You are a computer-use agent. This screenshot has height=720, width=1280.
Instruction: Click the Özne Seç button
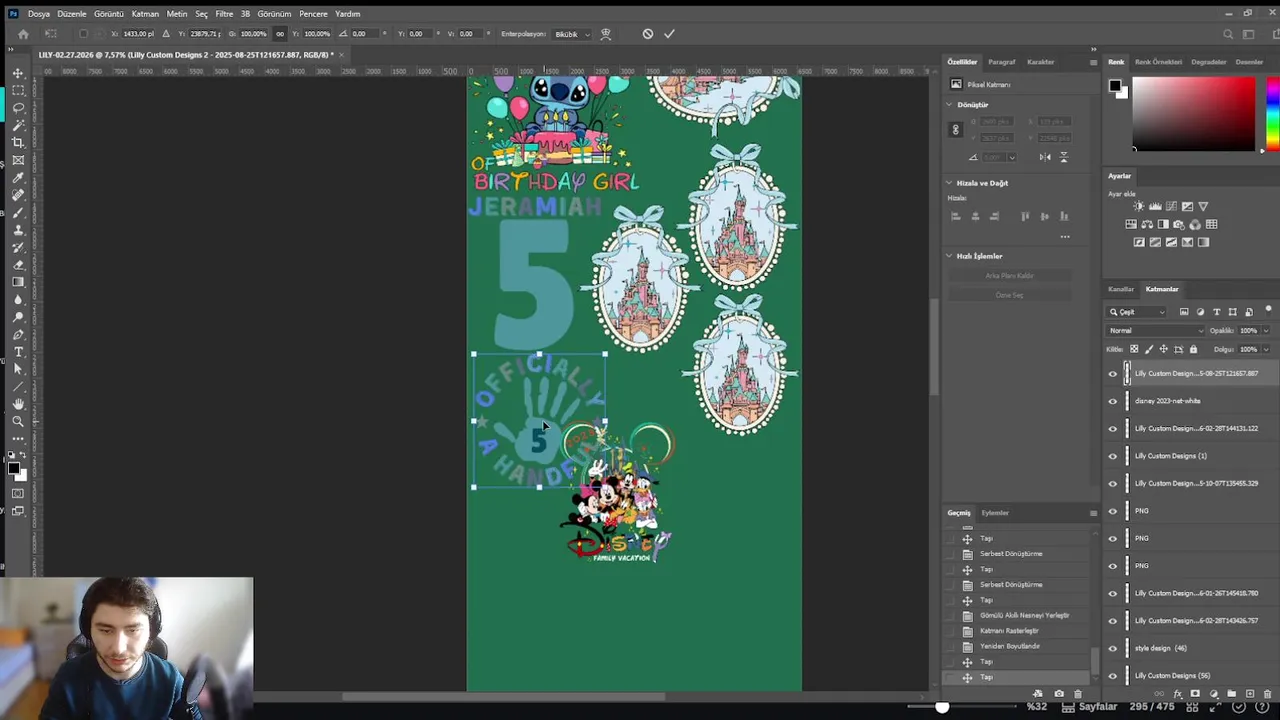[1009, 295]
